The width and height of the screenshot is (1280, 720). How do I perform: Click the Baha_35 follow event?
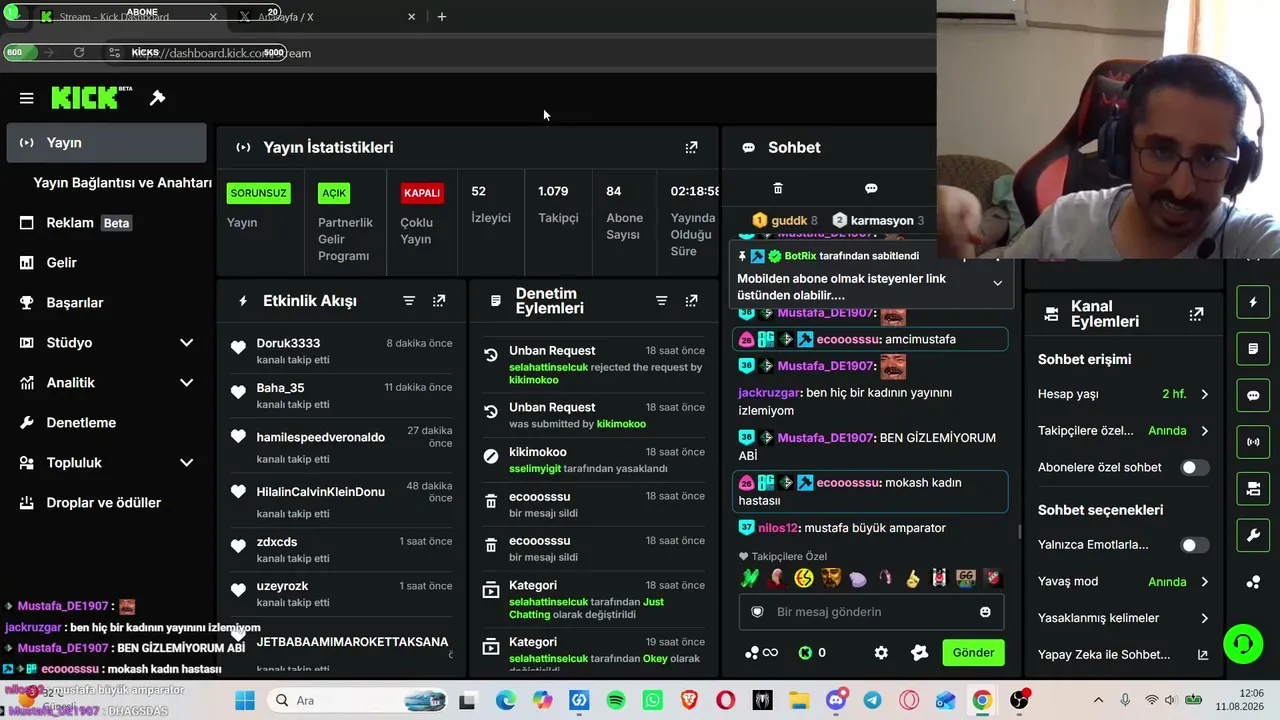click(x=341, y=396)
